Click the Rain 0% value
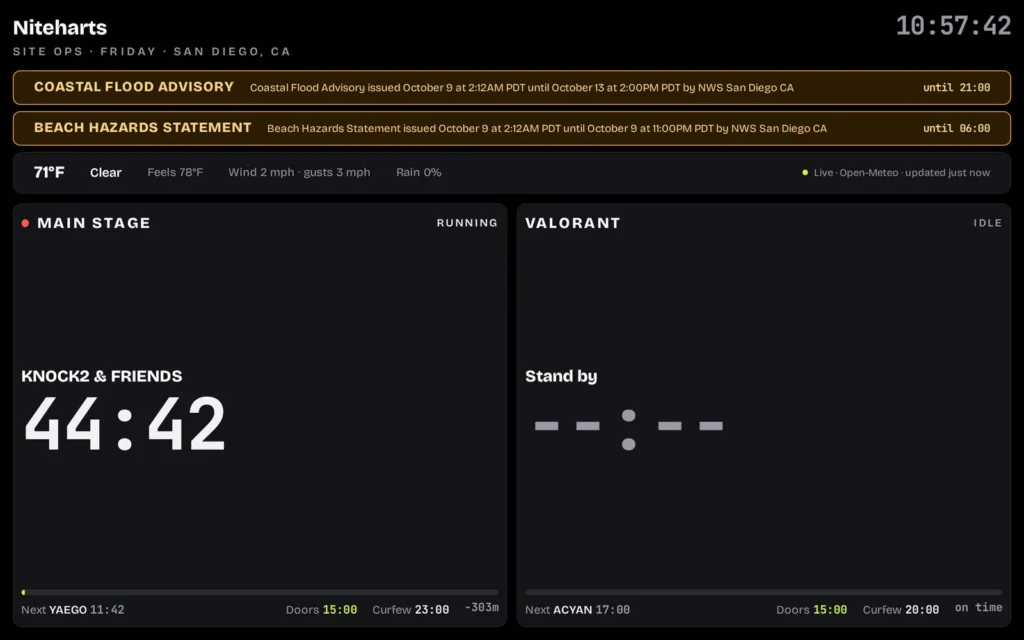The width and height of the screenshot is (1024, 640). pyautogui.click(x=419, y=172)
